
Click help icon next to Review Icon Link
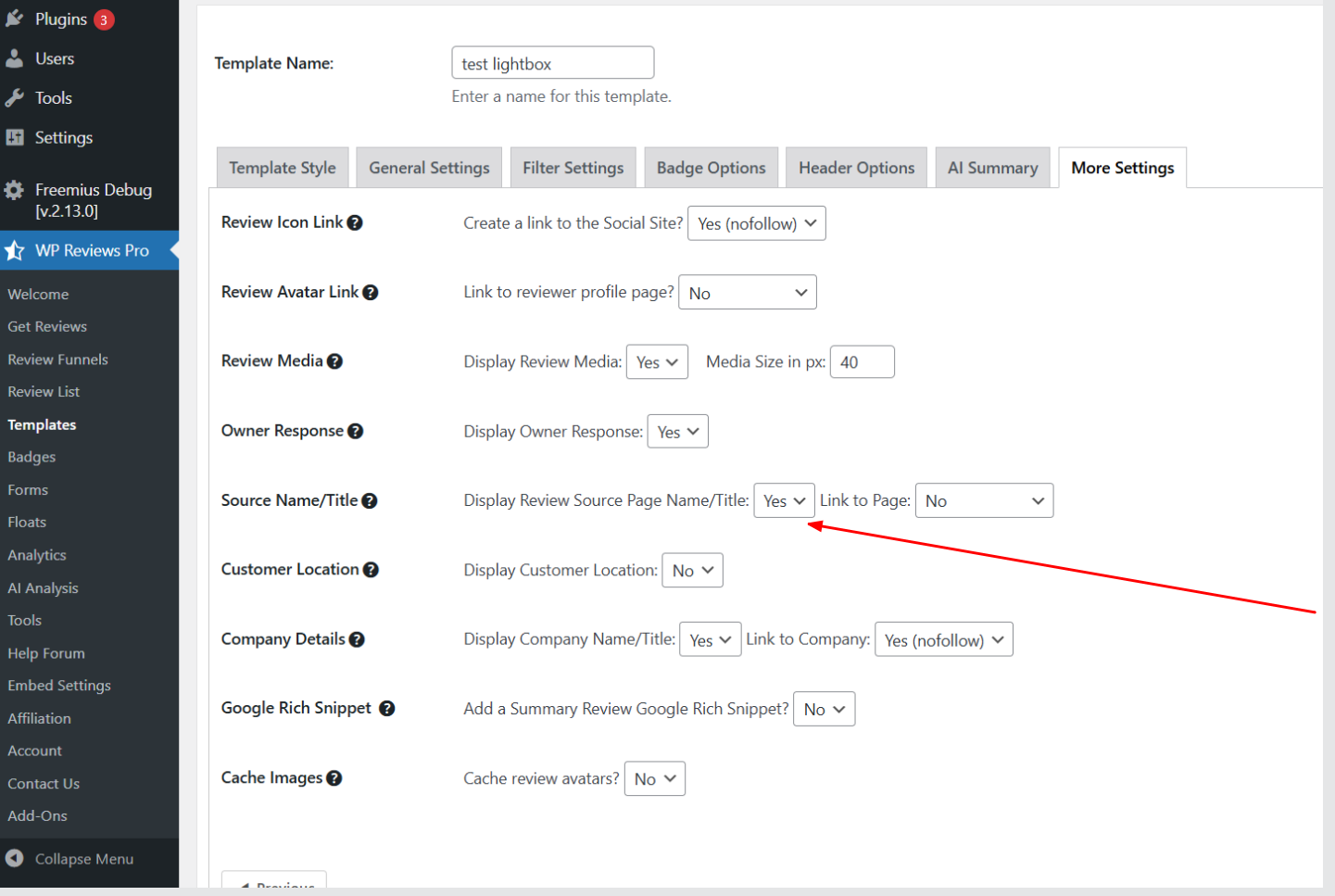tap(355, 222)
